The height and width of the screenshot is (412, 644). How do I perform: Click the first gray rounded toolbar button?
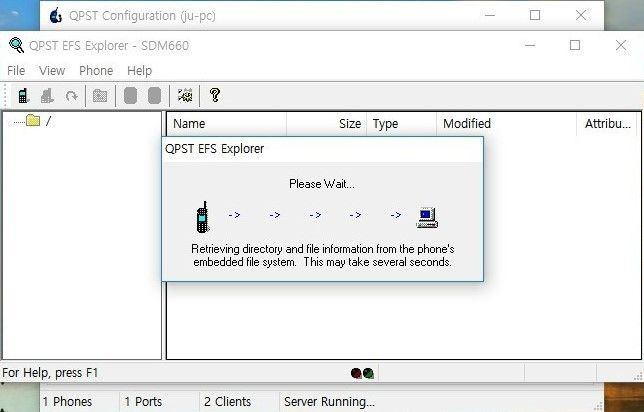130,95
